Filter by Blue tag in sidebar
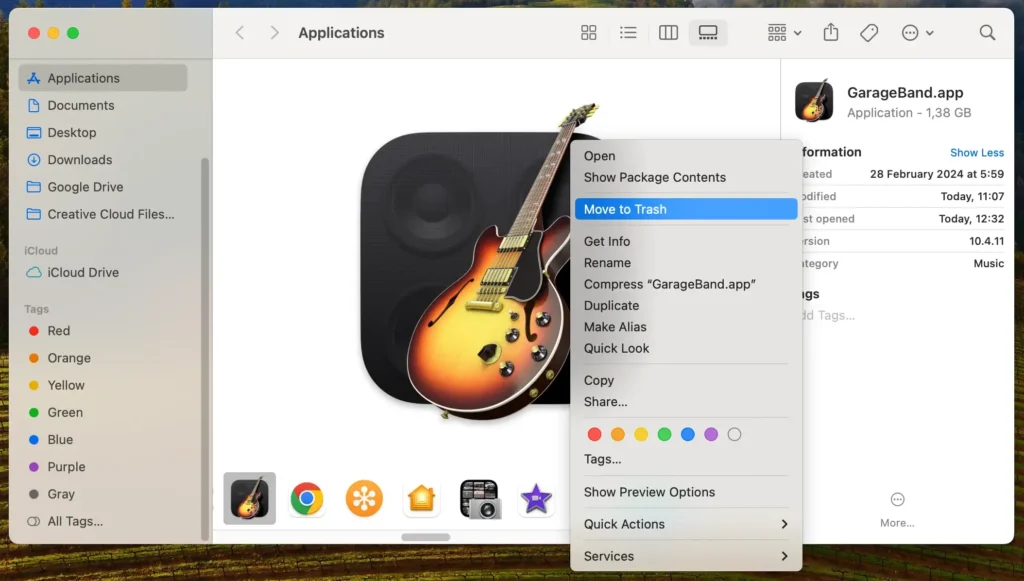Image resolution: width=1024 pixels, height=581 pixels. [x=103, y=439]
